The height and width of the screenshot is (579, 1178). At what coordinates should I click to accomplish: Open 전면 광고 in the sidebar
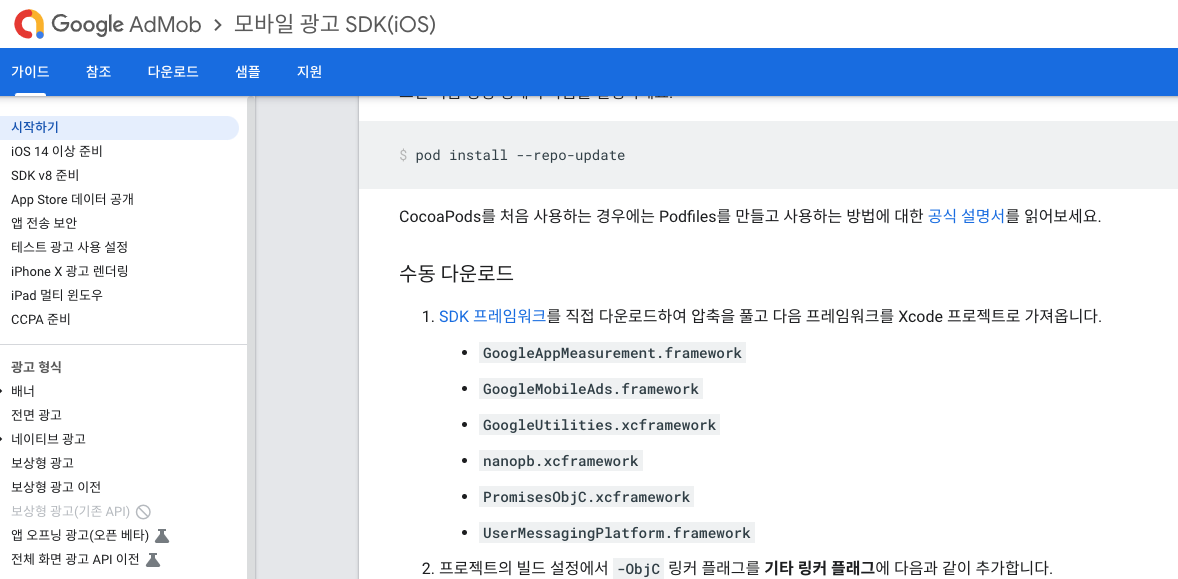tap(36, 415)
